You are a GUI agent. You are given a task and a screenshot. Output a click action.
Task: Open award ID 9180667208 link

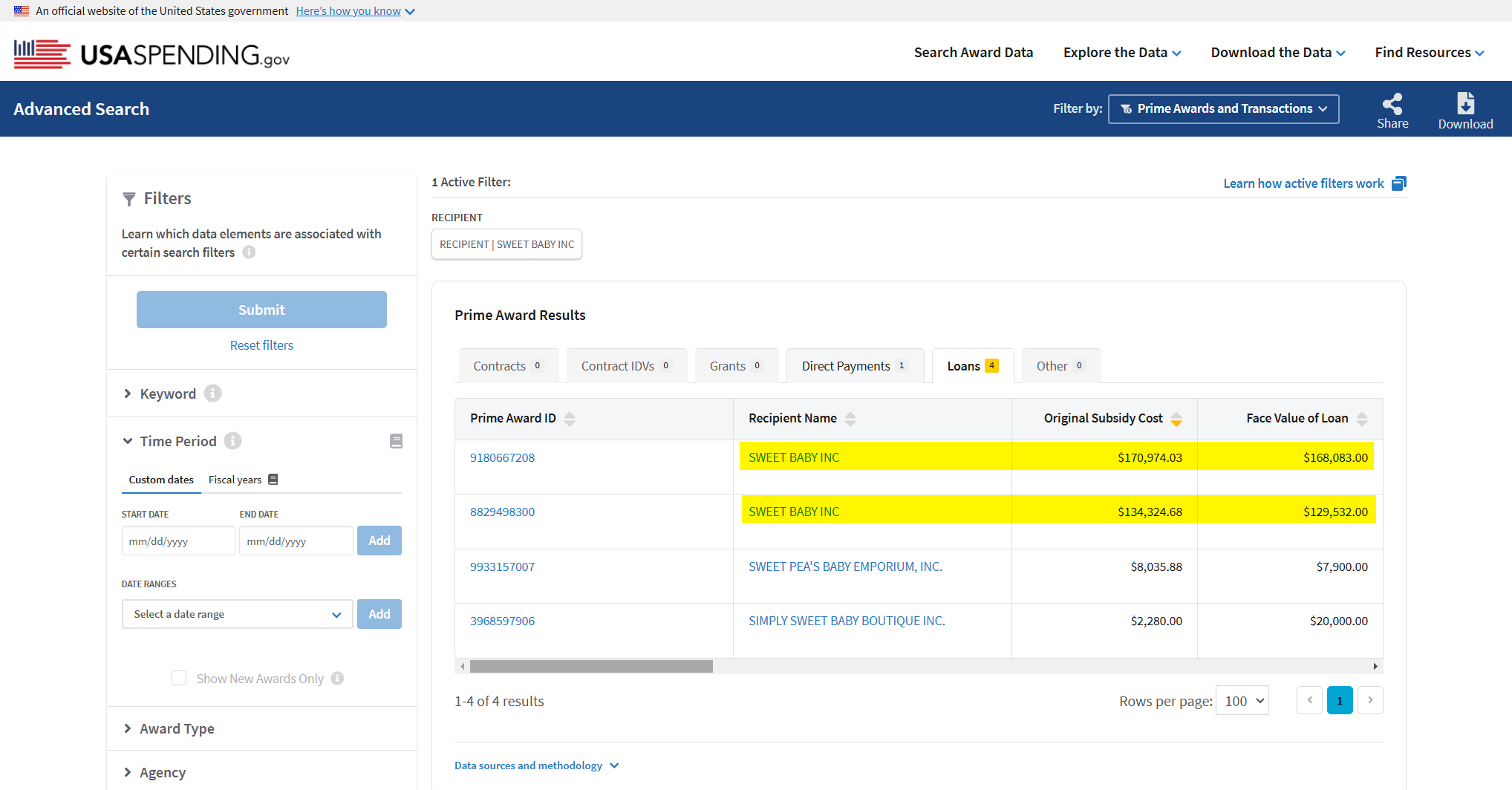coord(502,457)
